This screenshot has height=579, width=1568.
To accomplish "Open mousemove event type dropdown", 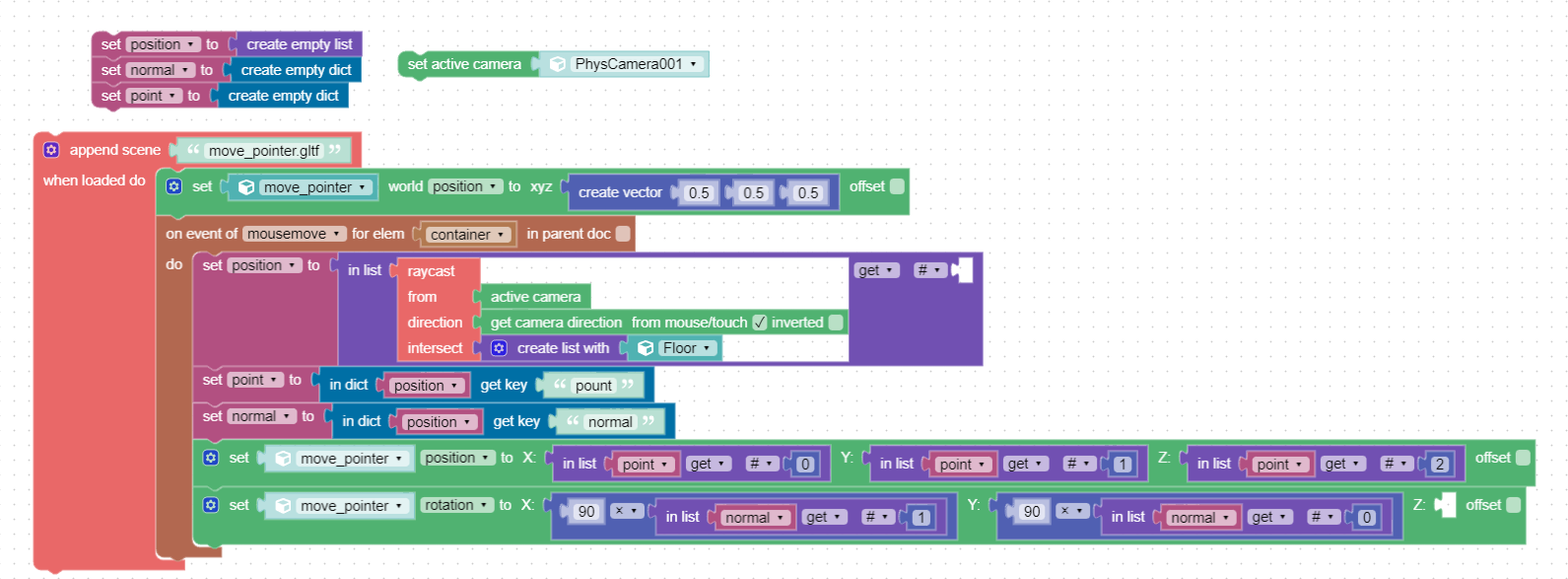I will pyautogui.click(x=294, y=234).
